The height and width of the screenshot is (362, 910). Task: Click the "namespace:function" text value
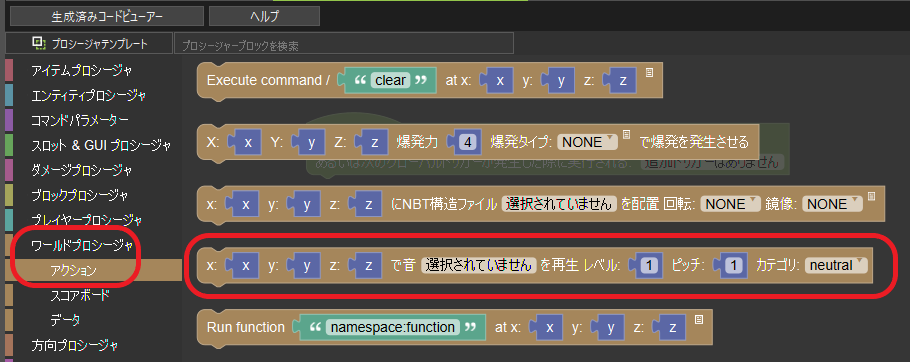pos(393,327)
